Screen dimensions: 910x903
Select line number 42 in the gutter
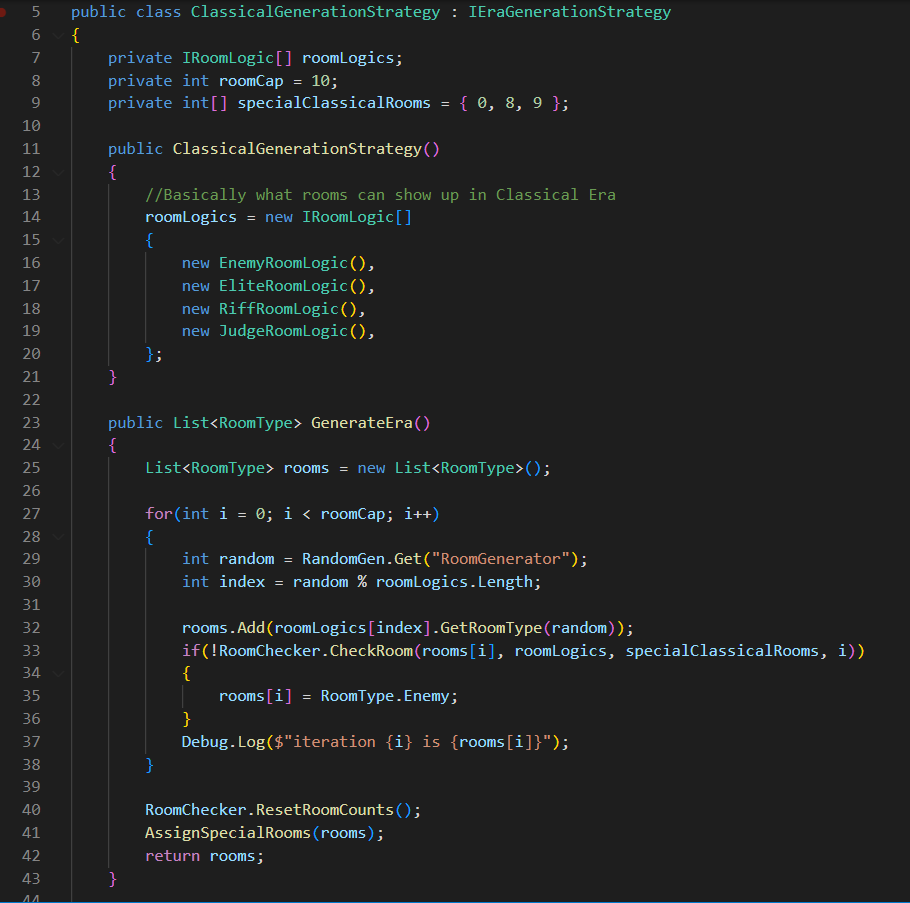[x=31, y=855]
